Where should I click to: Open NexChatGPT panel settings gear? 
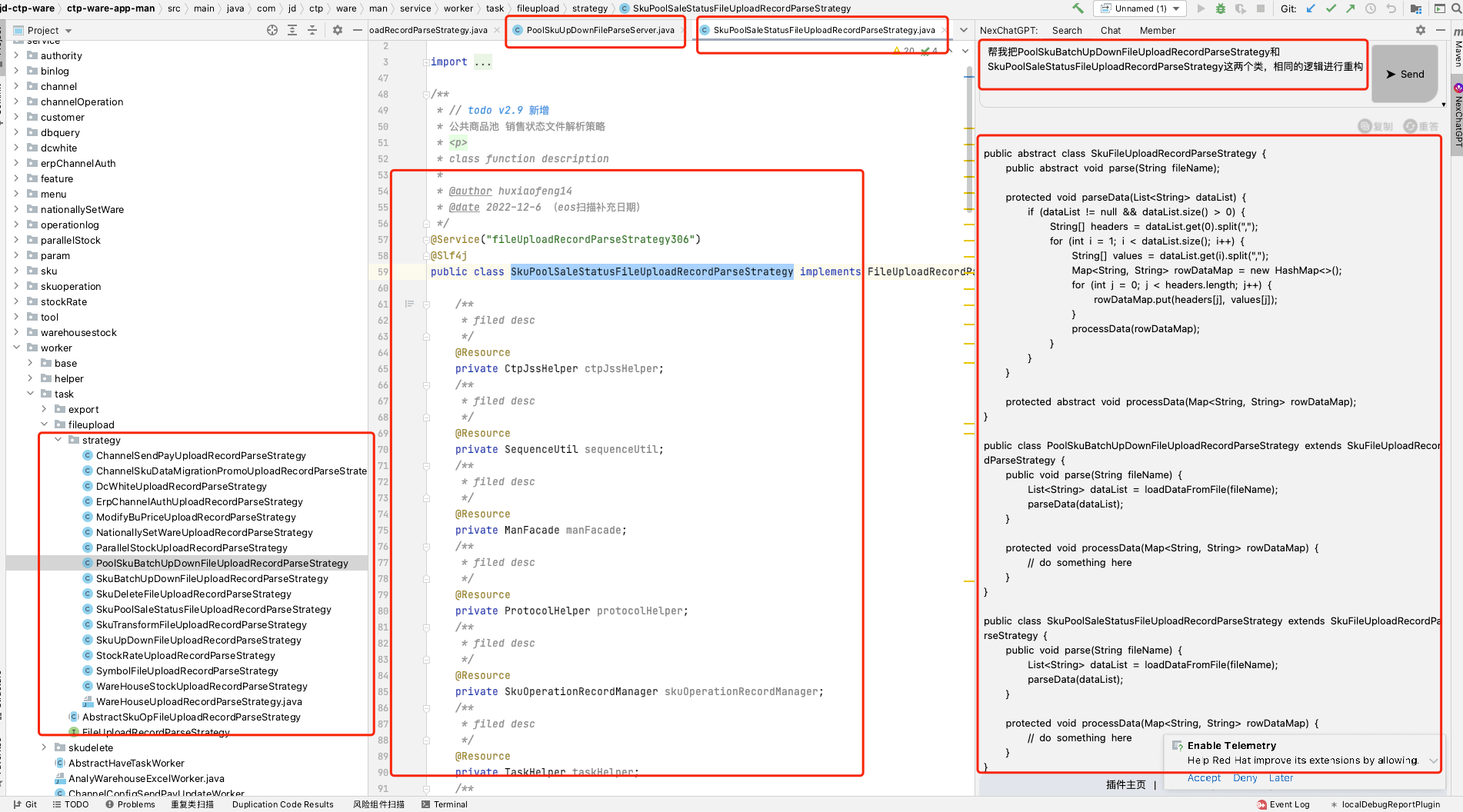click(x=1421, y=30)
